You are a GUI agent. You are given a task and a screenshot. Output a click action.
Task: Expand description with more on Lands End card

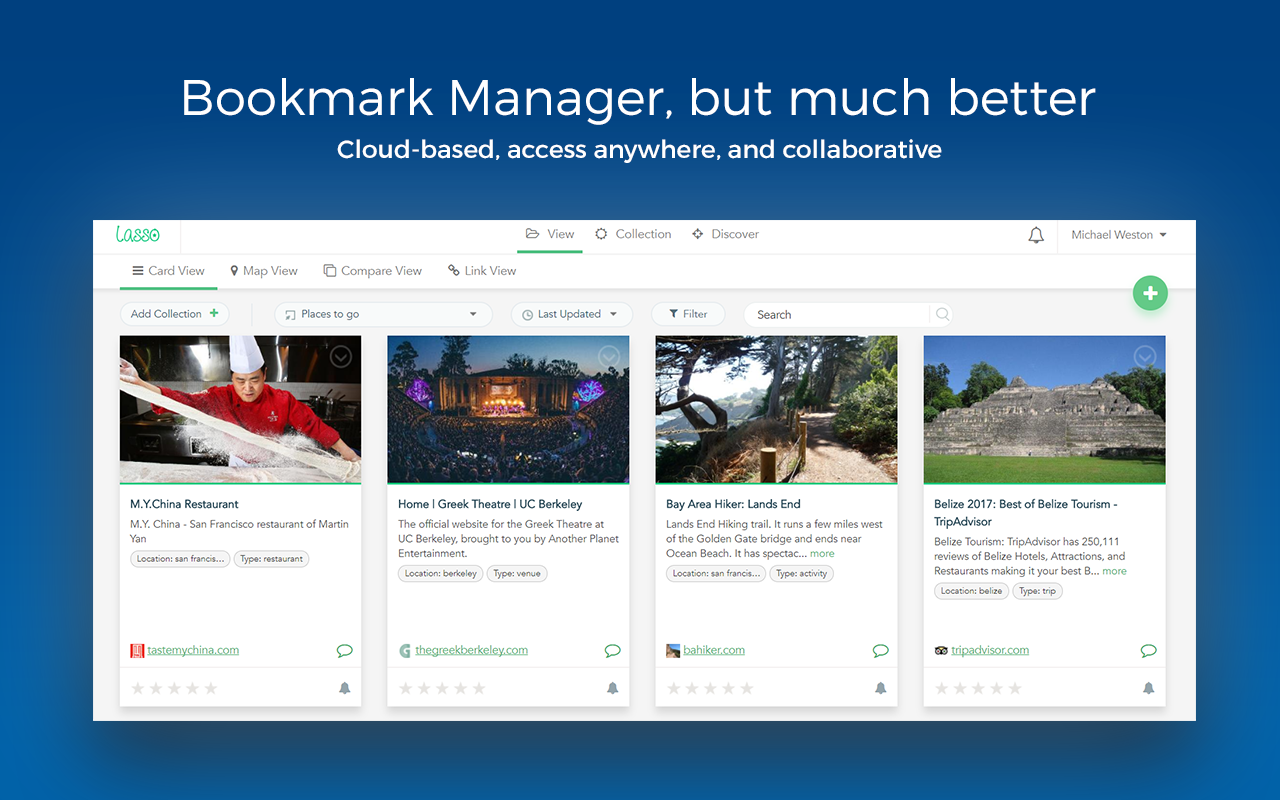(x=822, y=553)
